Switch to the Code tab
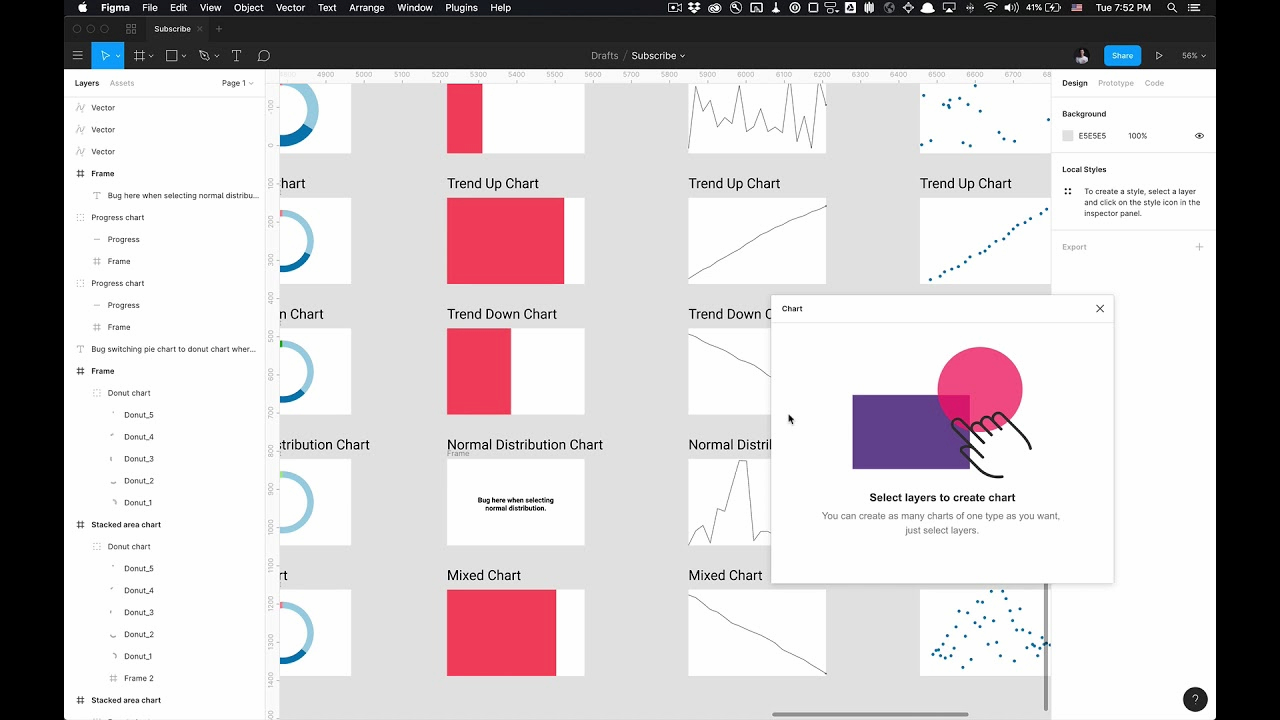Screen dimensions: 1280x720 1154,83
